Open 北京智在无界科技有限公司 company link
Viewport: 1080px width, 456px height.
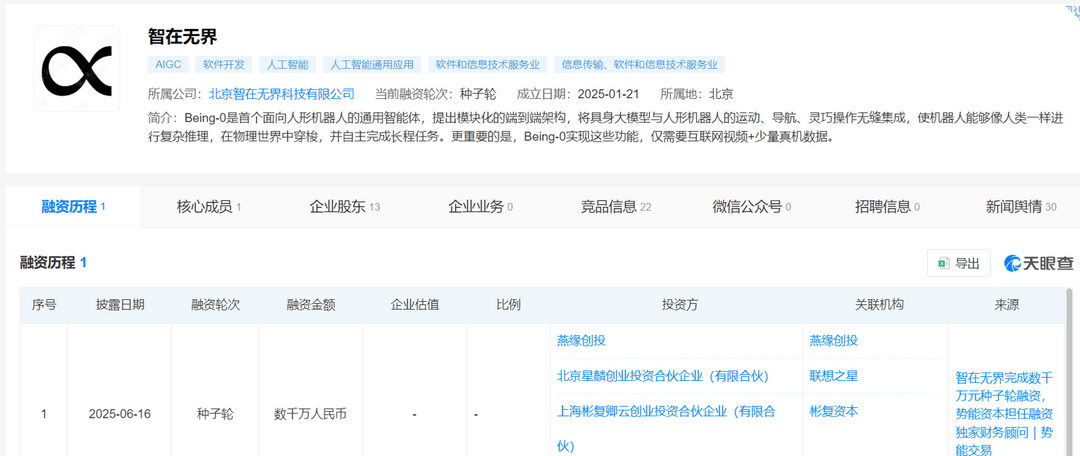(x=282, y=94)
